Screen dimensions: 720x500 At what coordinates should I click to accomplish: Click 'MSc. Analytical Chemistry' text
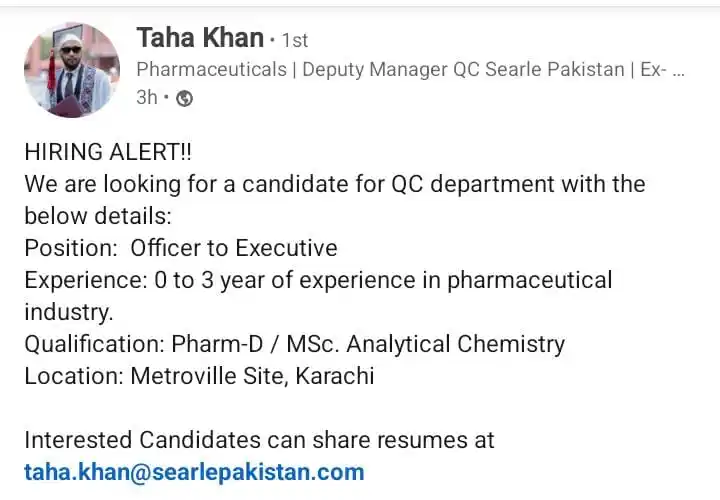[x=426, y=344]
